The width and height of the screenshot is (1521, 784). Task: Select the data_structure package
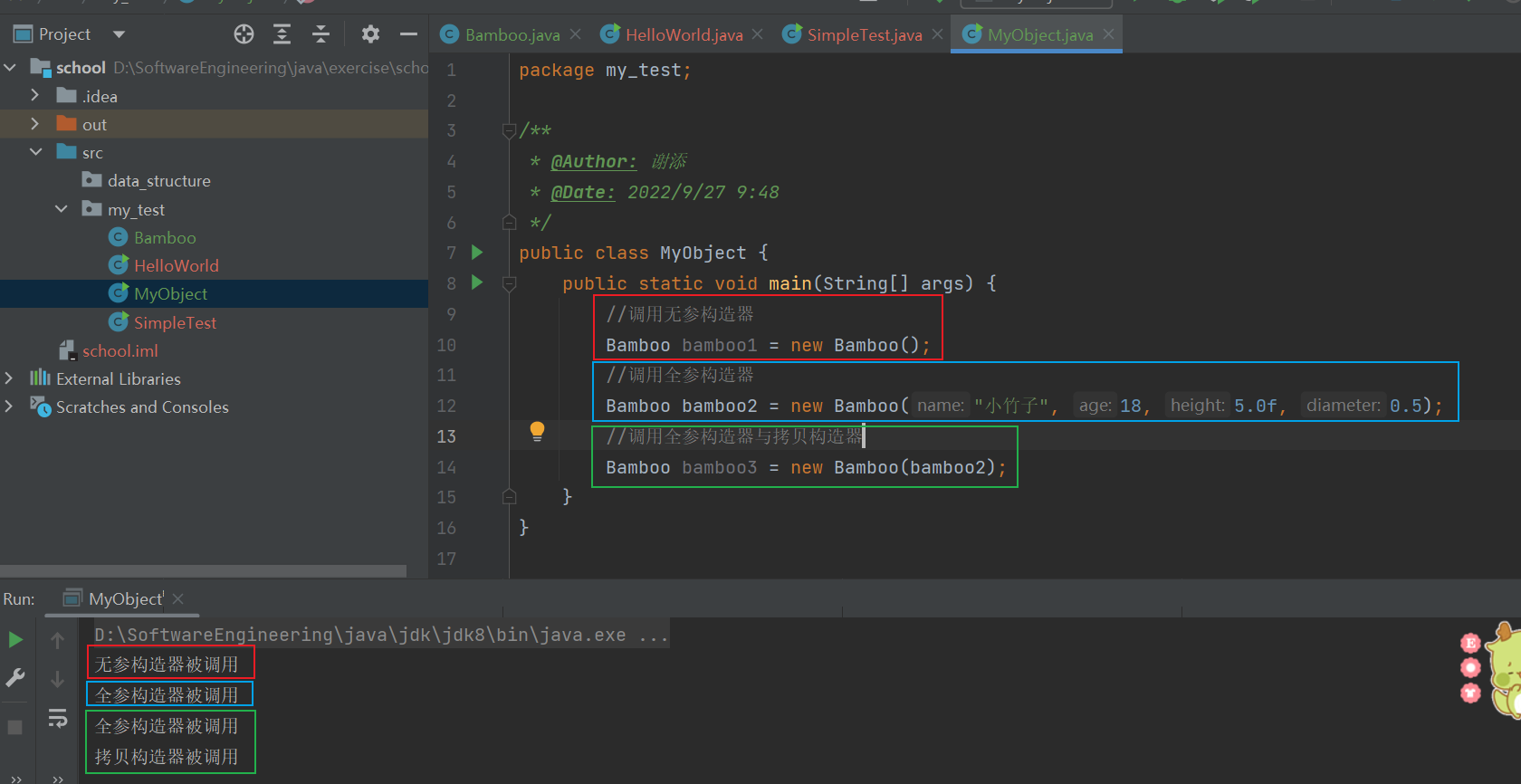click(x=158, y=181)
